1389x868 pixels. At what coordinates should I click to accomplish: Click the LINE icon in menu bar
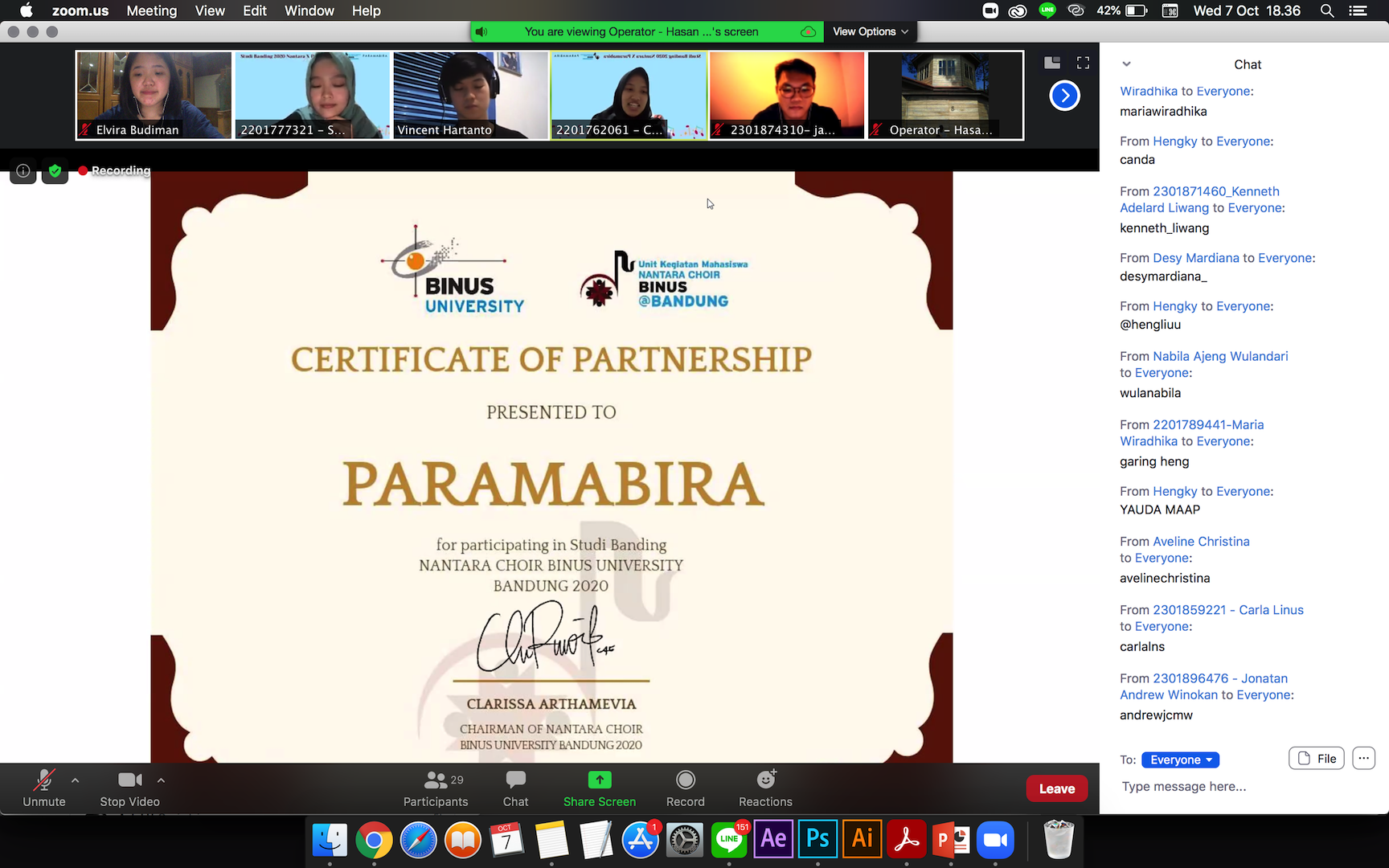pos(1047,10)
